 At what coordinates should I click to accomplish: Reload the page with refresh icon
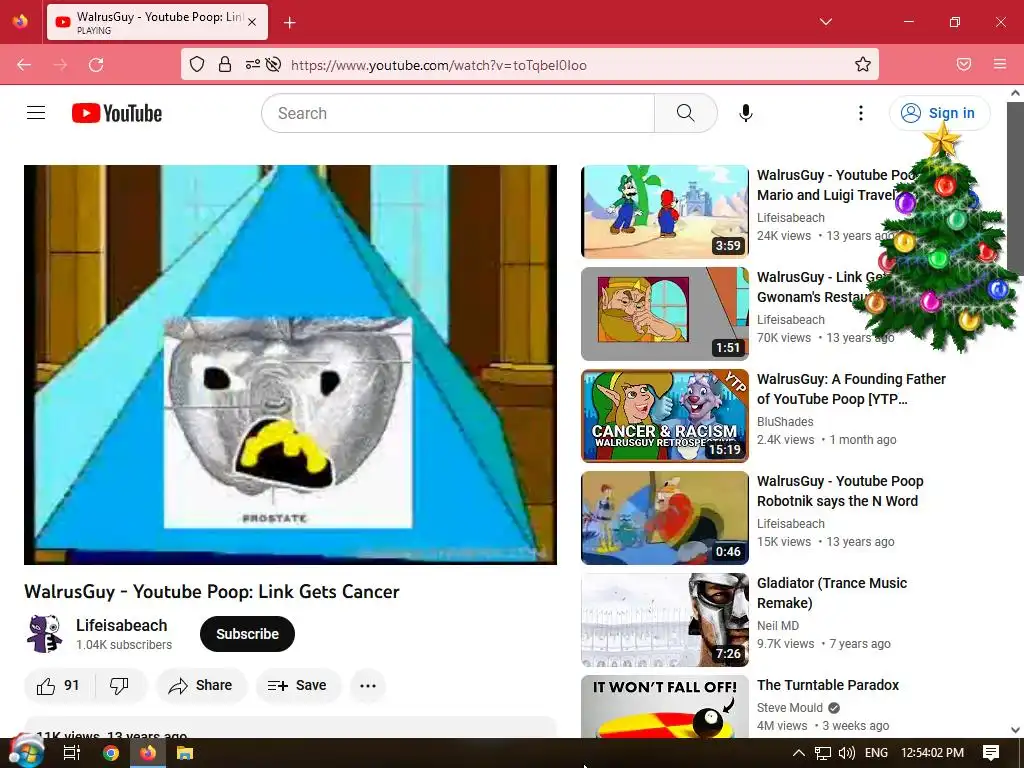pyautogui.click(x=96, y=65)
